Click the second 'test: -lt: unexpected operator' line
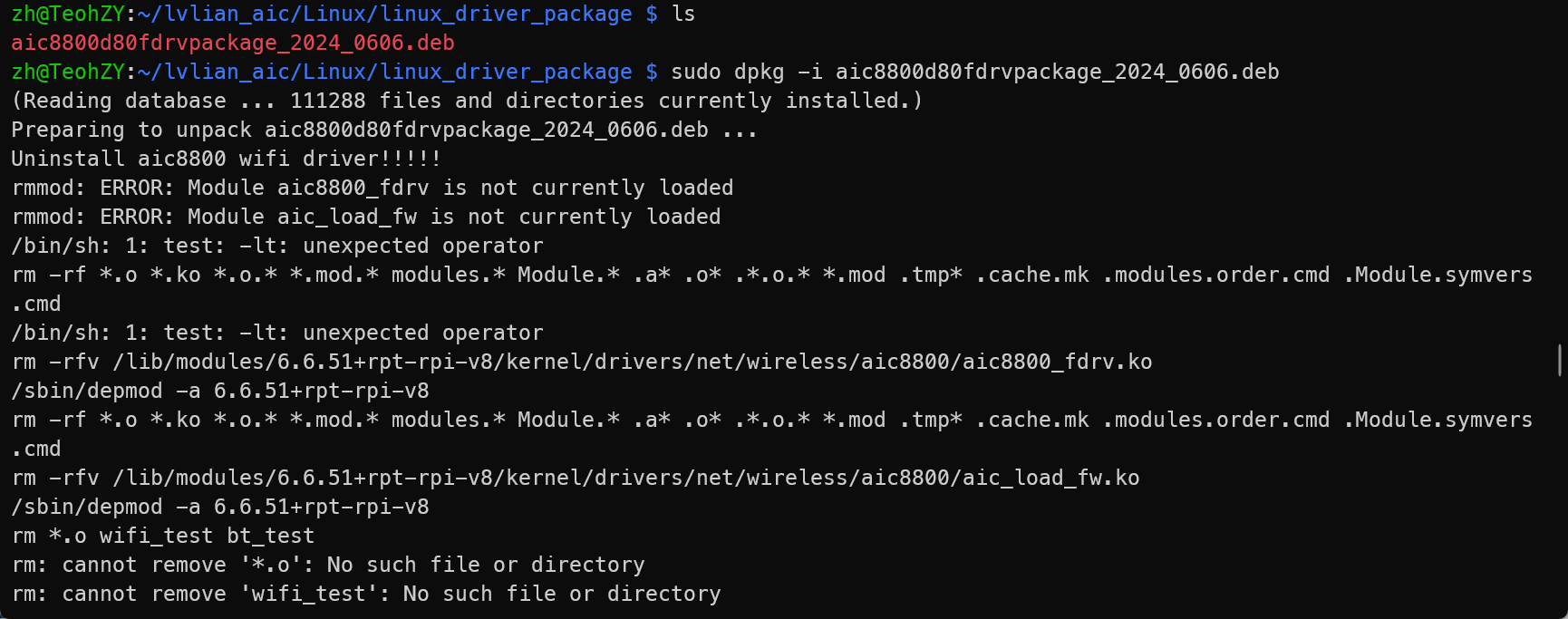The image size is (1568, 619). click(277, 334)
